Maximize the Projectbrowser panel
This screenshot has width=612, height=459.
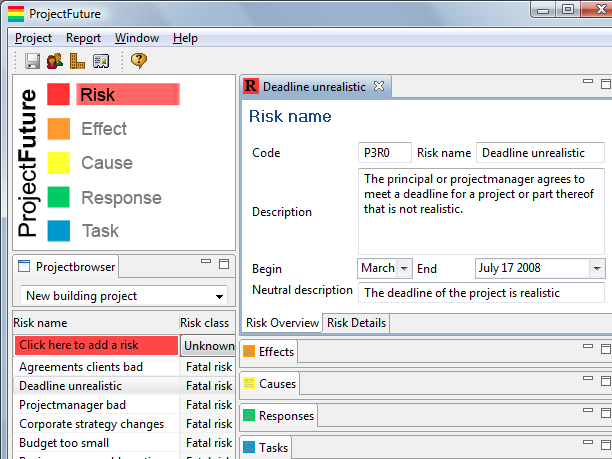coord(224,264)
